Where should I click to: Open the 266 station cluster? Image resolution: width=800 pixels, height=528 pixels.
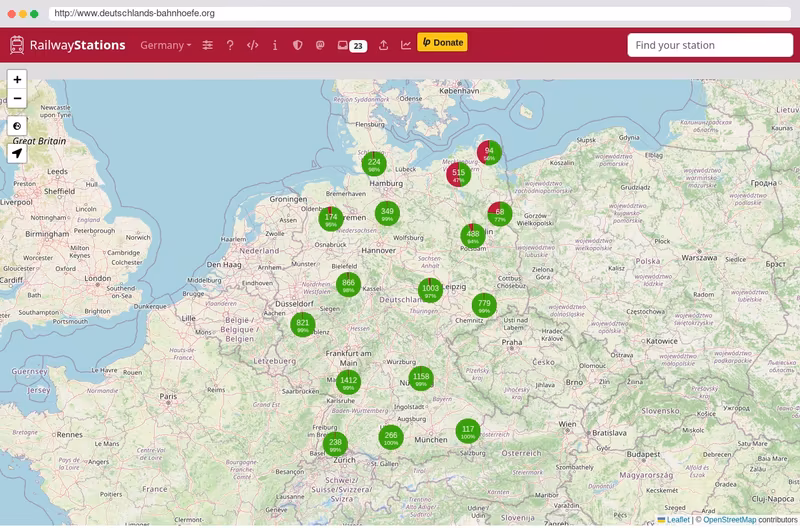click(391, 437)
